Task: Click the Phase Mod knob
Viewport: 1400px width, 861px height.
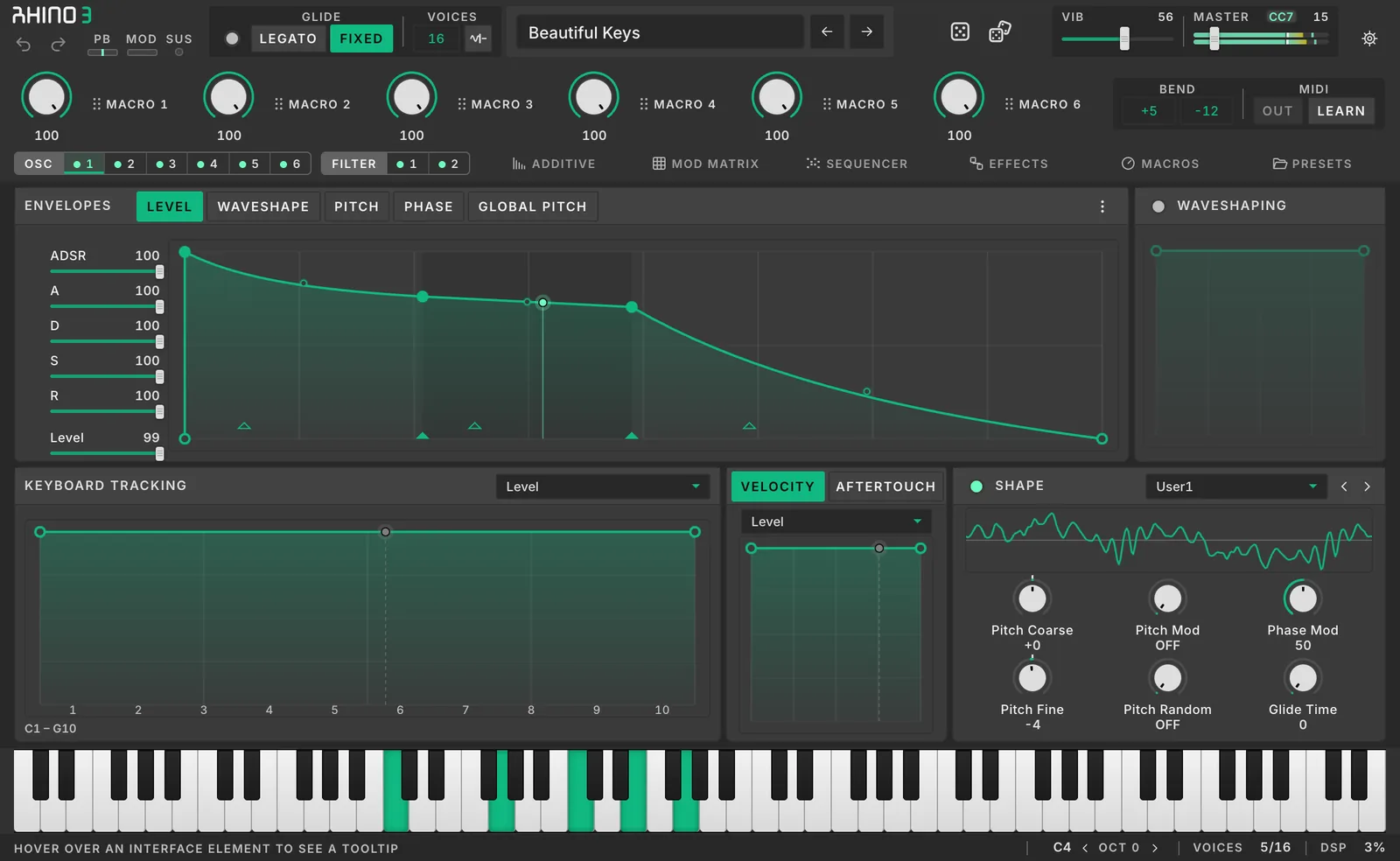Action: 1302,598
